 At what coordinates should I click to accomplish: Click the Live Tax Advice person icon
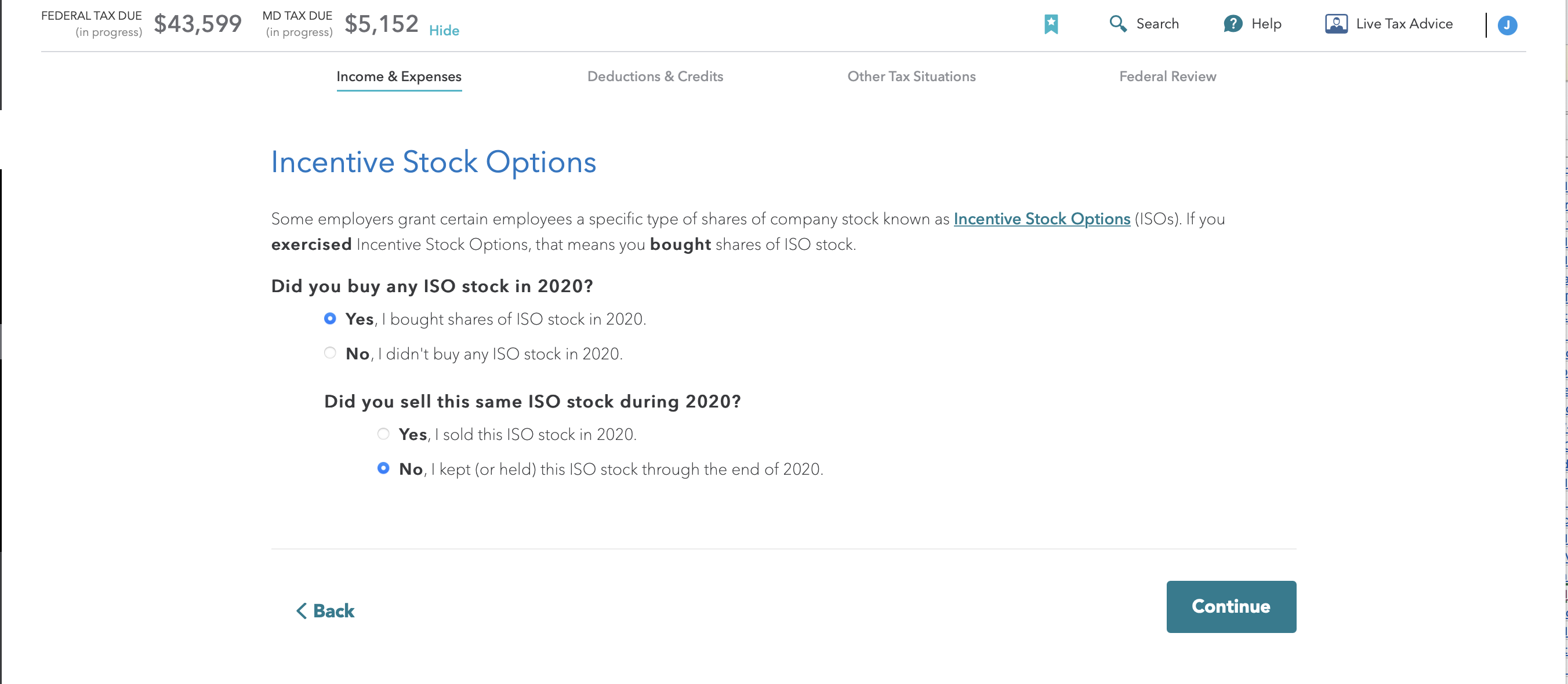click(x=1336, y=24)
